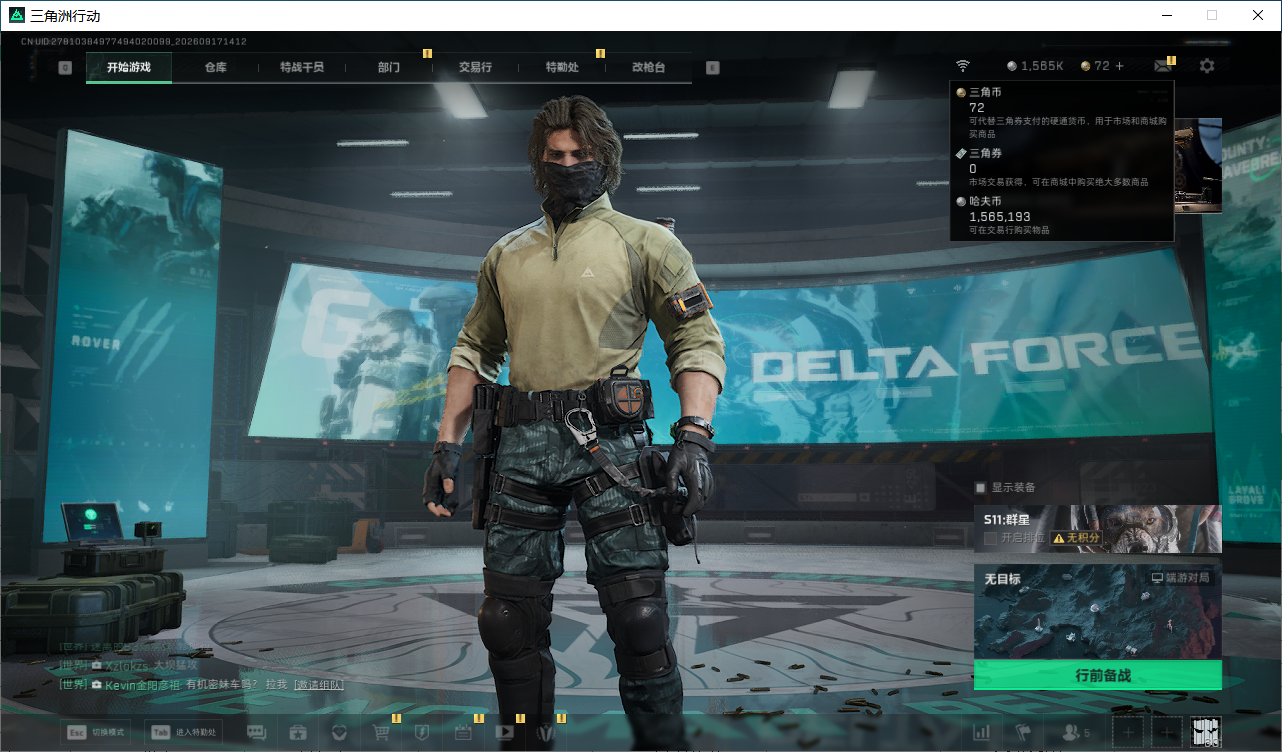Click the E next-tab key icon
The image size is (1282, 752).
click(712, 68)
